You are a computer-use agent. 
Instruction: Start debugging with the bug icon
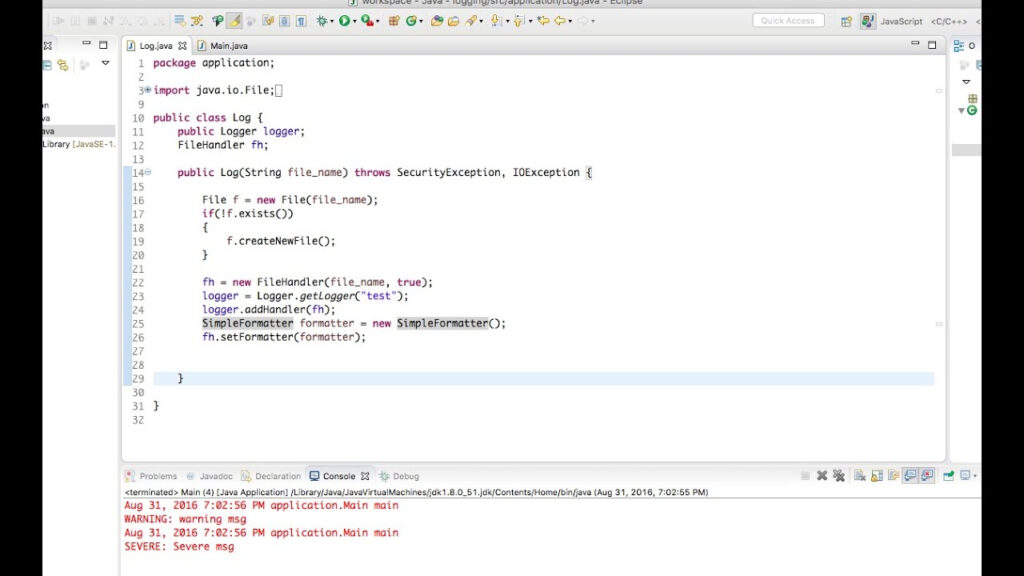(x=322, y=21)
